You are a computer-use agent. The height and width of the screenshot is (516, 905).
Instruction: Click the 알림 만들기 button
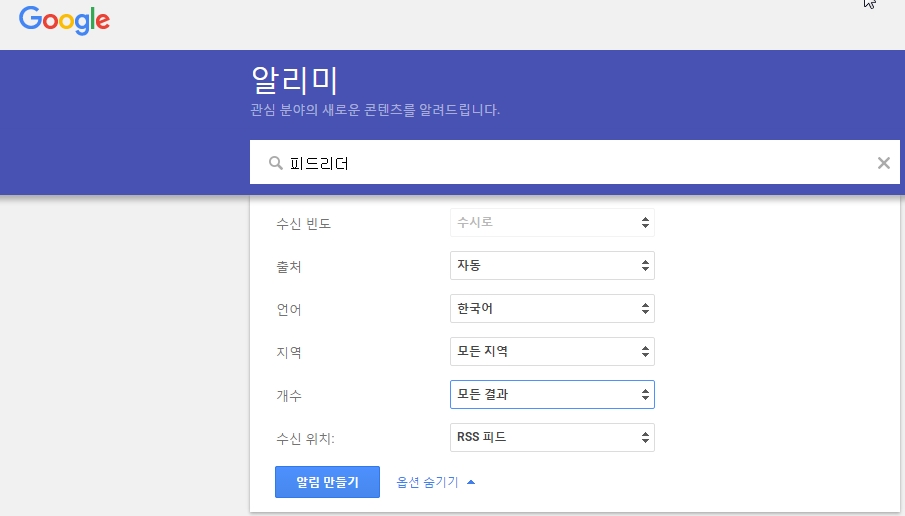[x=327, y=482]
